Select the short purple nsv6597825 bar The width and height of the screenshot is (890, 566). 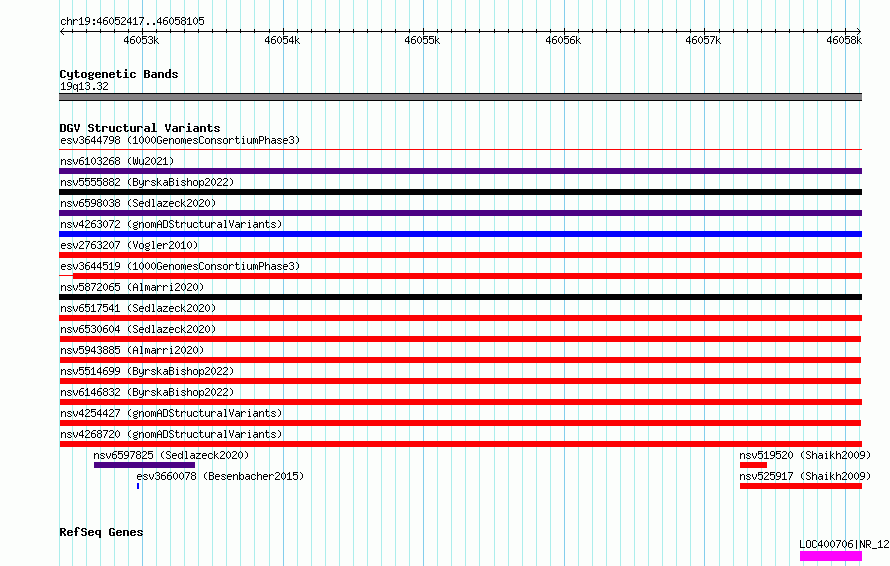point(144,465)
